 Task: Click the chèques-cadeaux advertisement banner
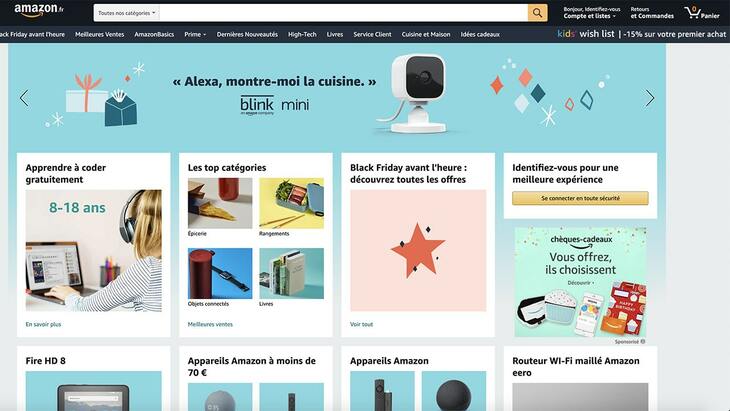[580, 282]
